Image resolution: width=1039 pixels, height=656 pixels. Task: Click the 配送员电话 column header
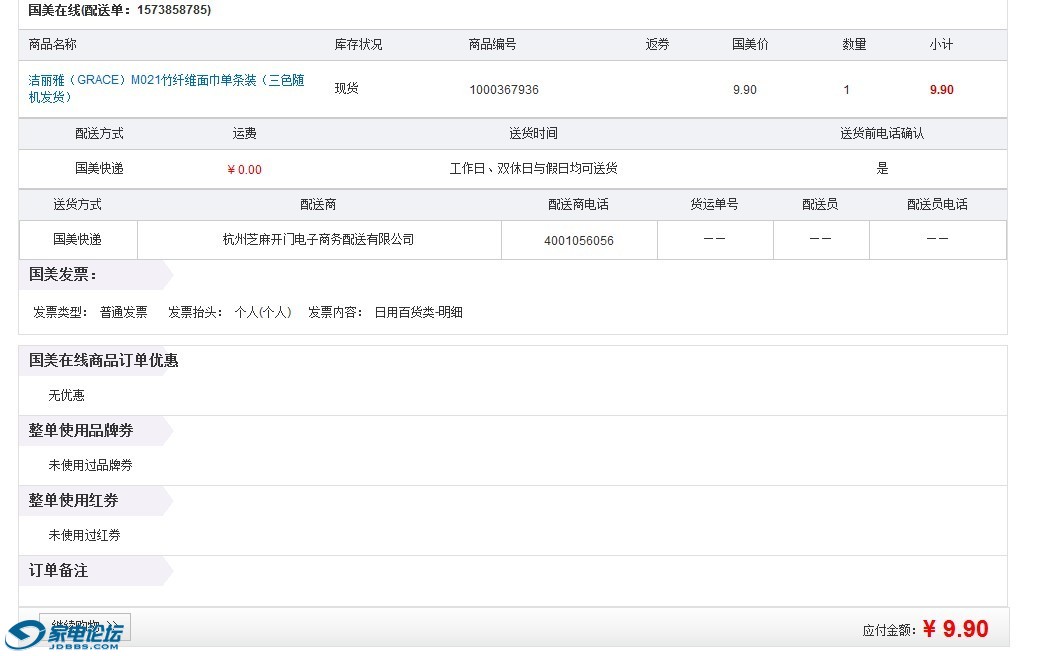pos(937,204)
